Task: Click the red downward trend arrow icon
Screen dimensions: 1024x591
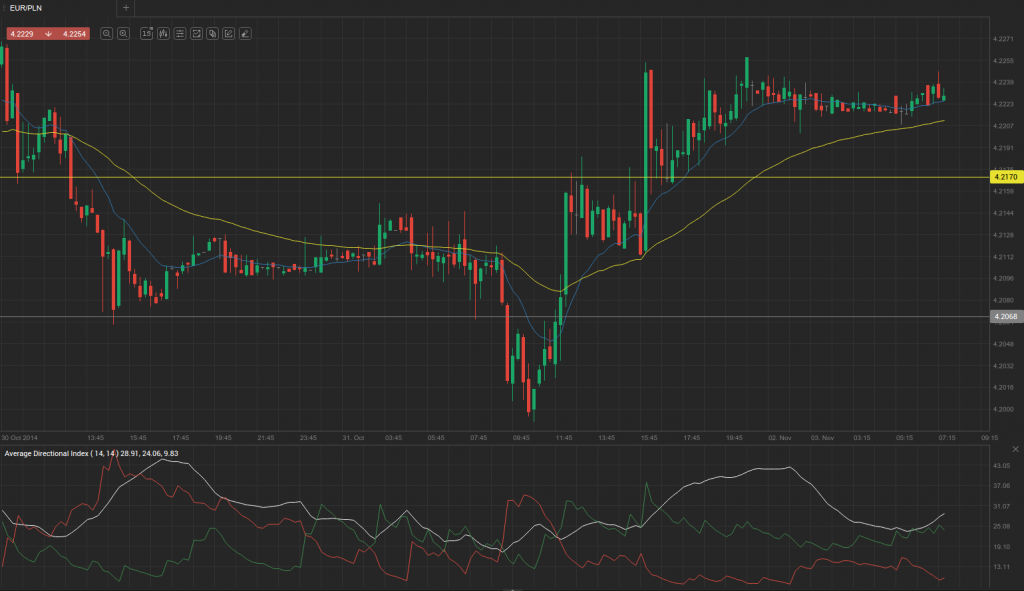Action: tap(47, 33)
